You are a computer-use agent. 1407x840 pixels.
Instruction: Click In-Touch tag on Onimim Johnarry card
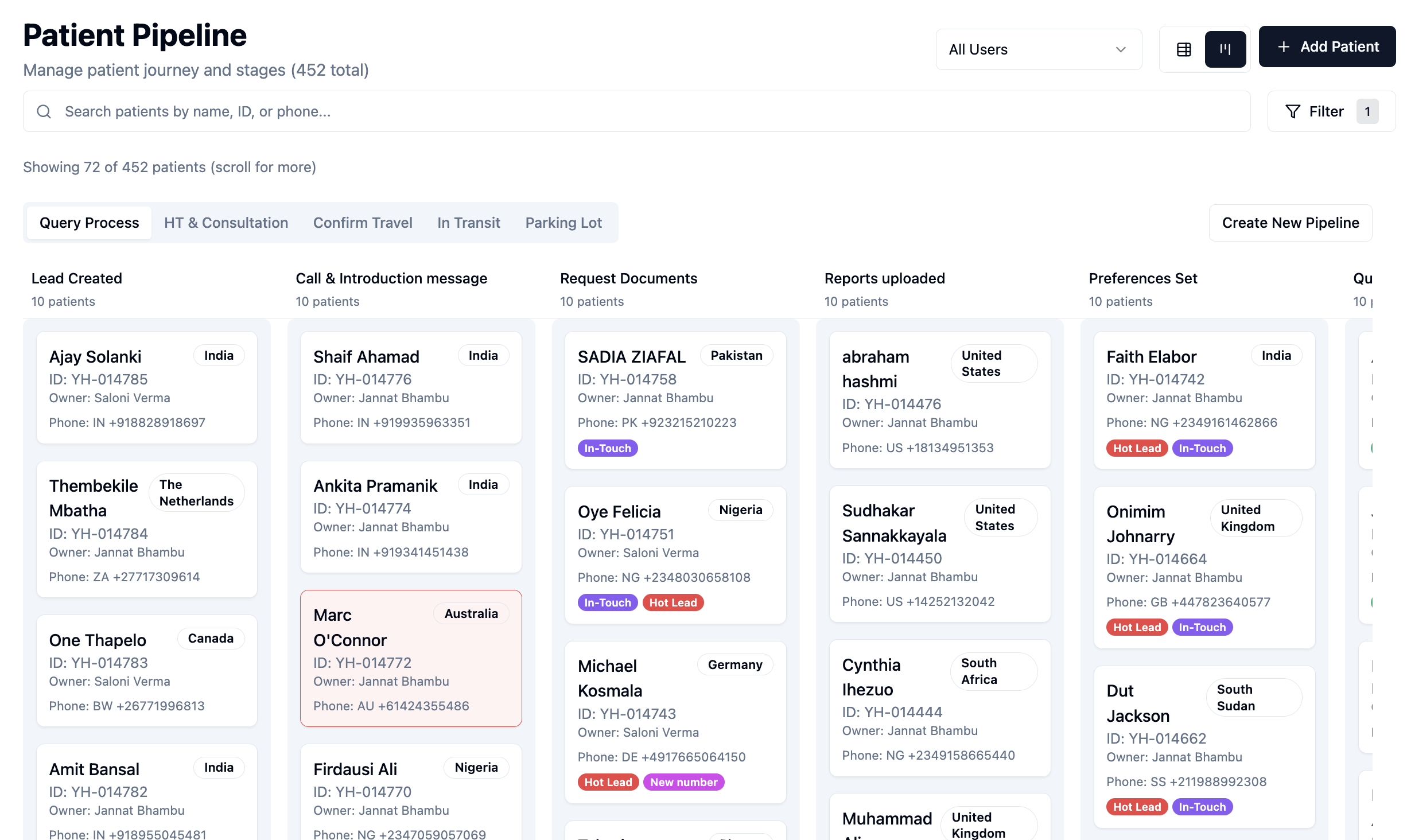click(x=1202, y=627)
